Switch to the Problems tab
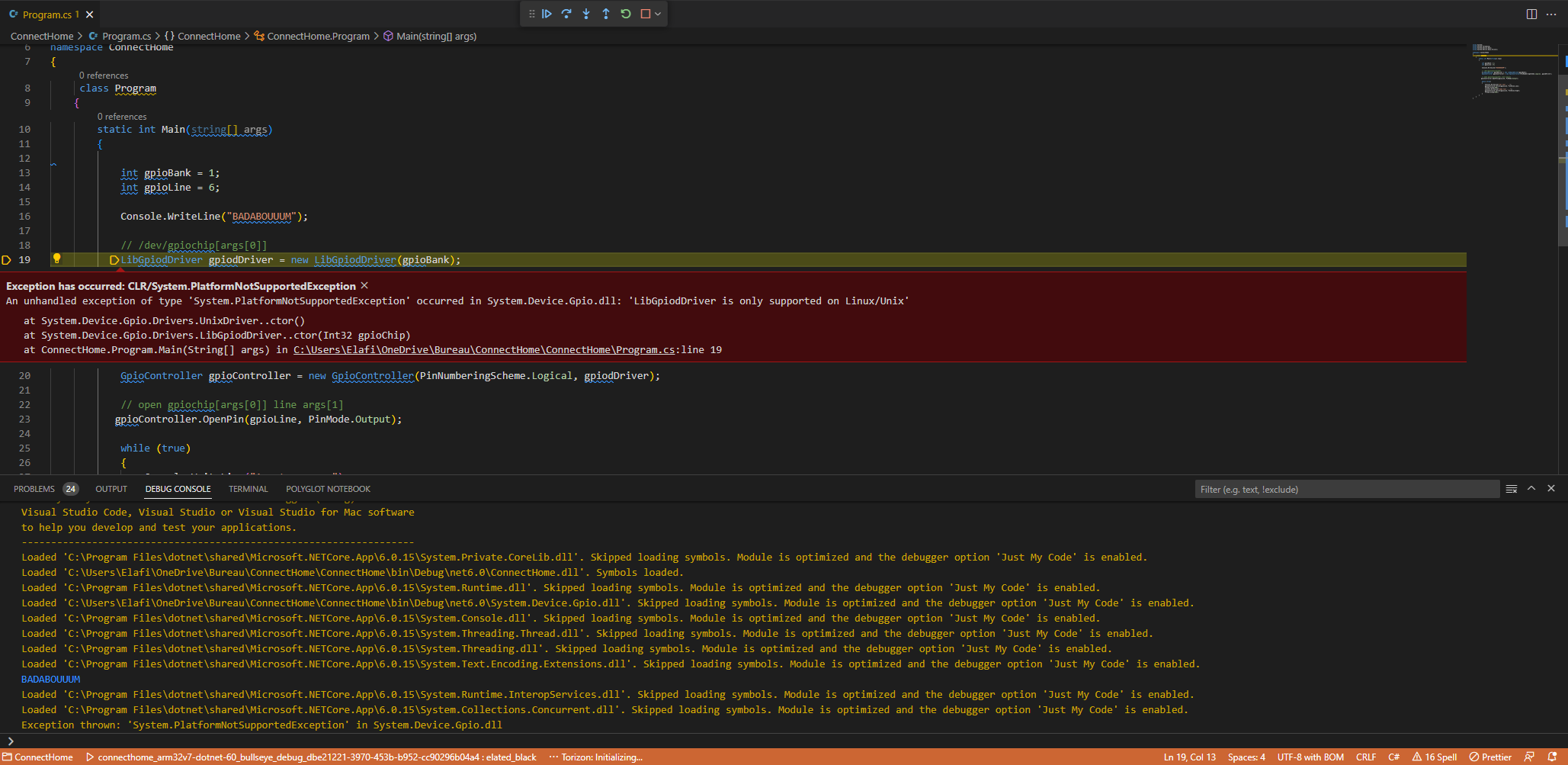Screen dimensions: 1568x765 click(34, 489)
